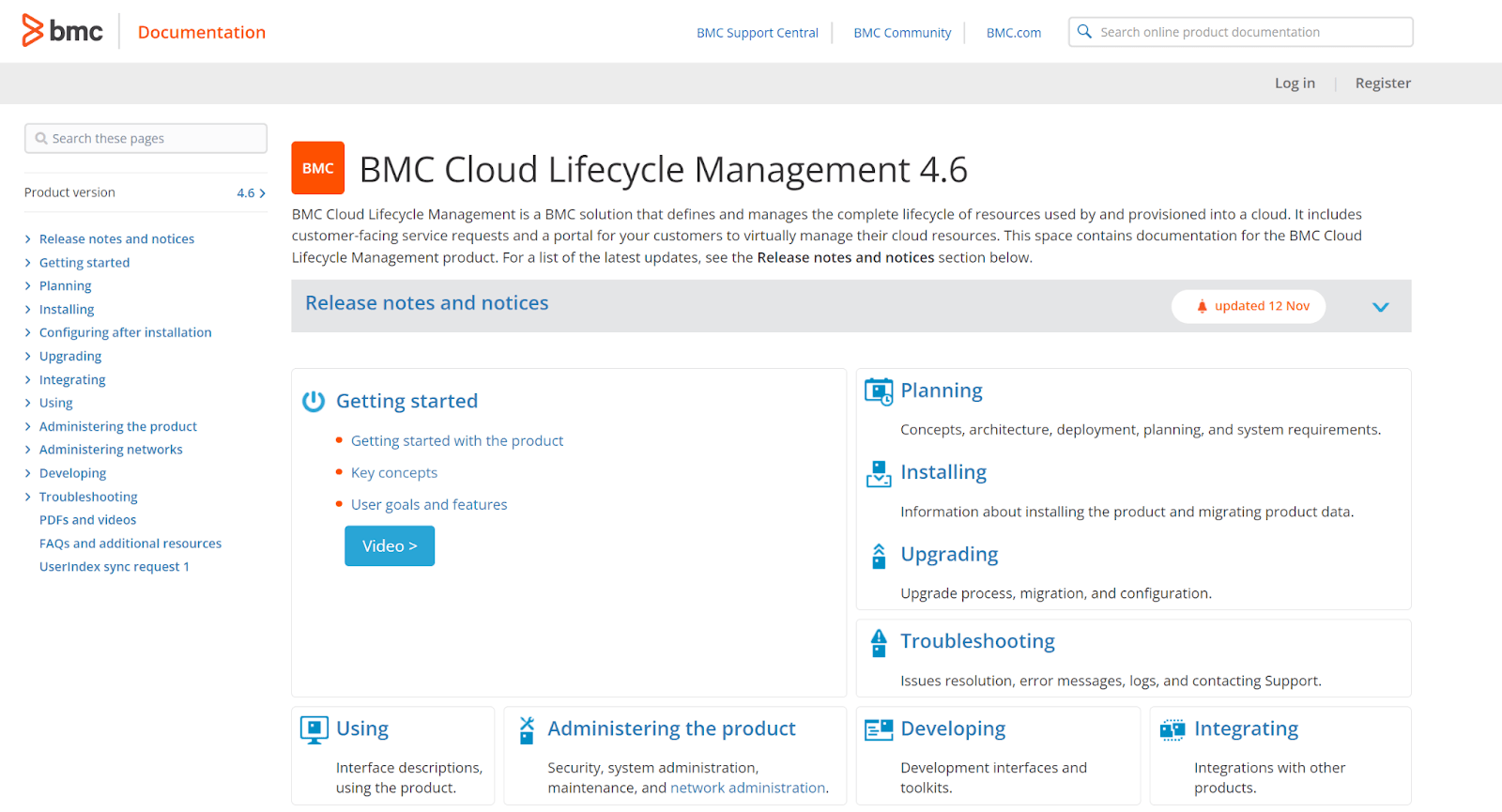Click the magnifier icon in 'Search these pages'
Screen dimensions: 1502x812
[41, 139]
